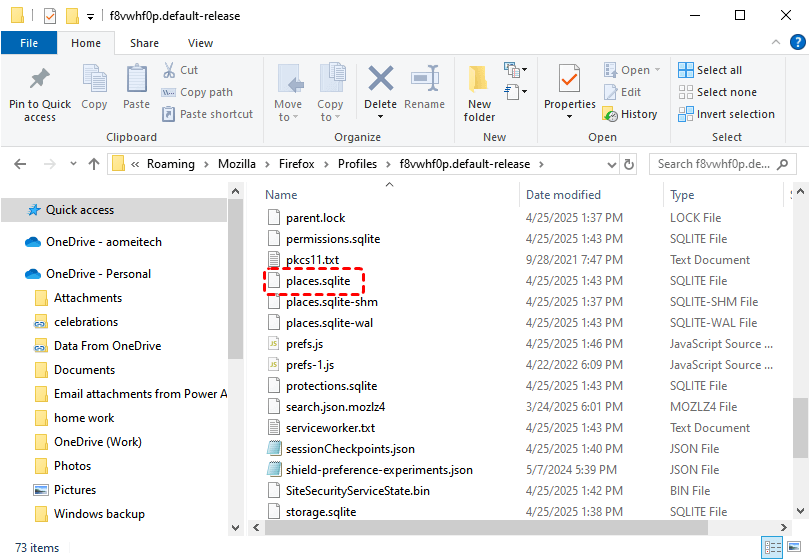Switch to details view in status bar
The height and width of the screenshot is (560, 810).
point(773,547)
